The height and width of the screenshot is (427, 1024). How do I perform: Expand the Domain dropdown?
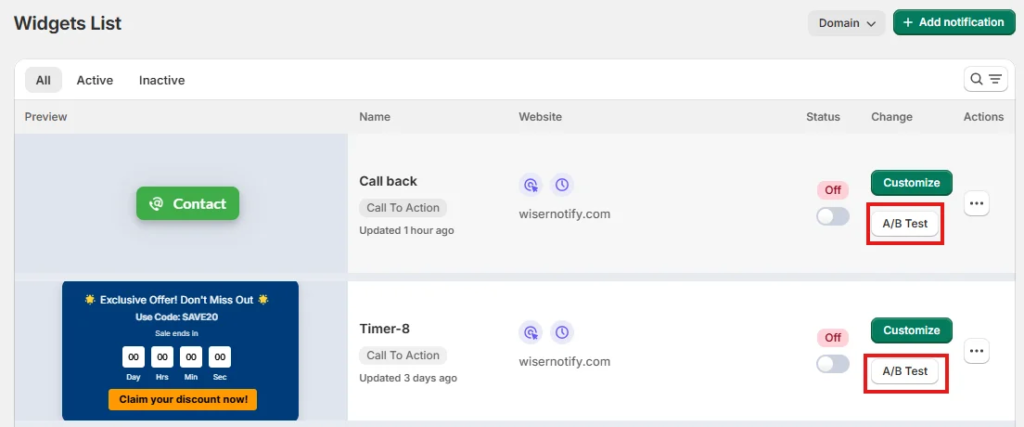point(846,22)
